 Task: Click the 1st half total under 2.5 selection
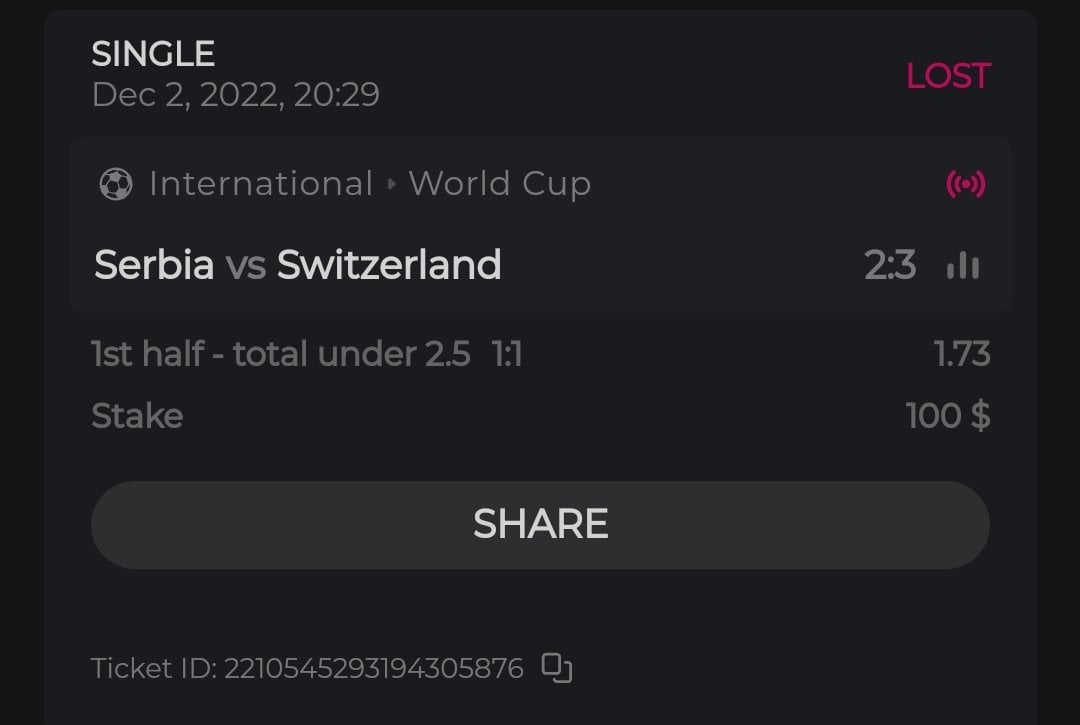tap(281, 354)
